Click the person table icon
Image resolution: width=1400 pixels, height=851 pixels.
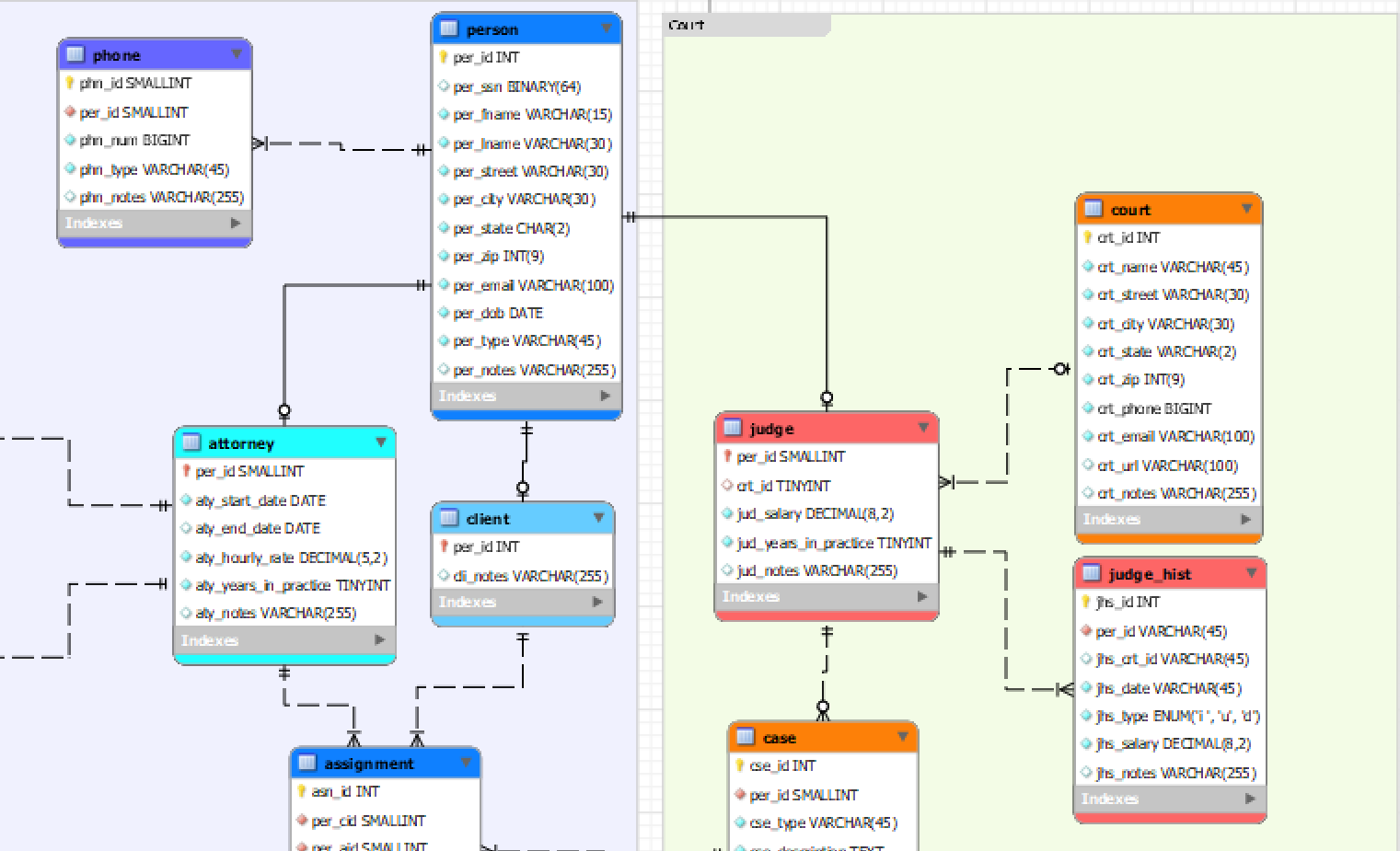click(449, 29)
